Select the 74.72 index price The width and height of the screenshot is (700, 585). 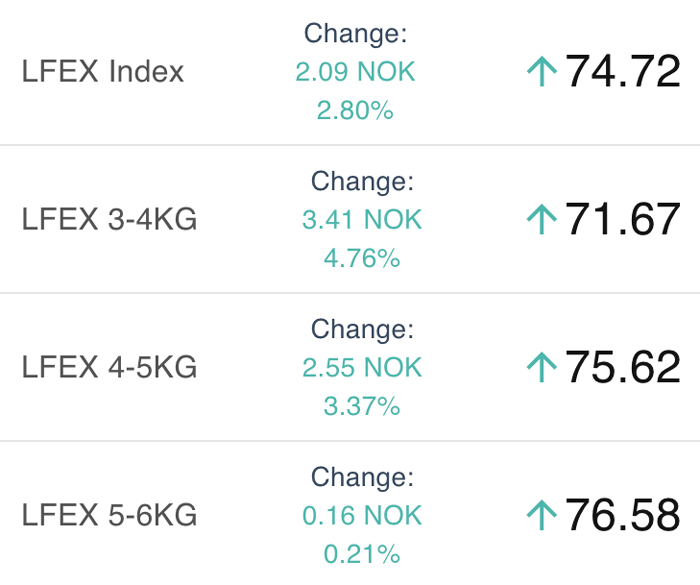[623, 71]
